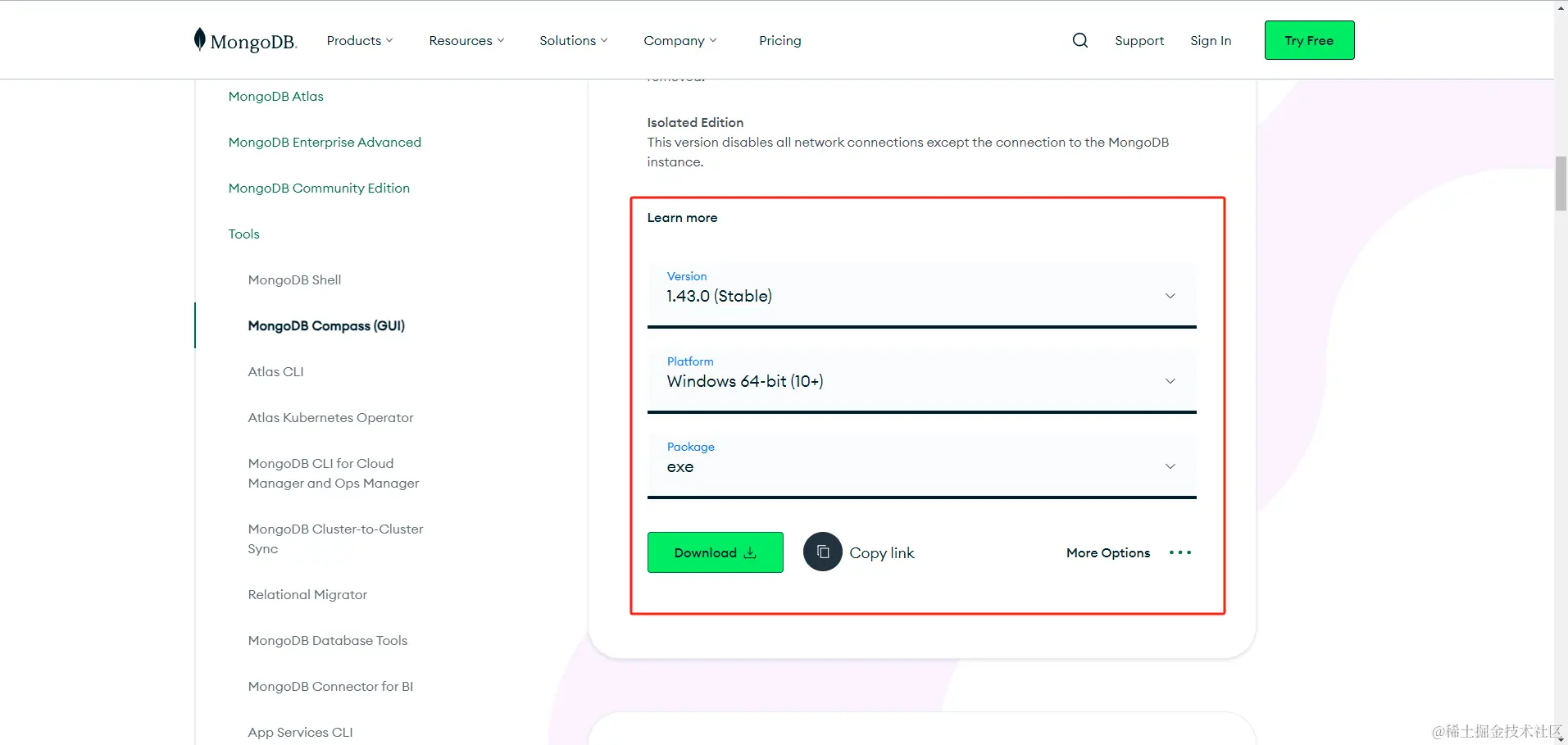Click the Tools sidebar section
Screen dimensions: 1568x745
click(x=244, y=234)
